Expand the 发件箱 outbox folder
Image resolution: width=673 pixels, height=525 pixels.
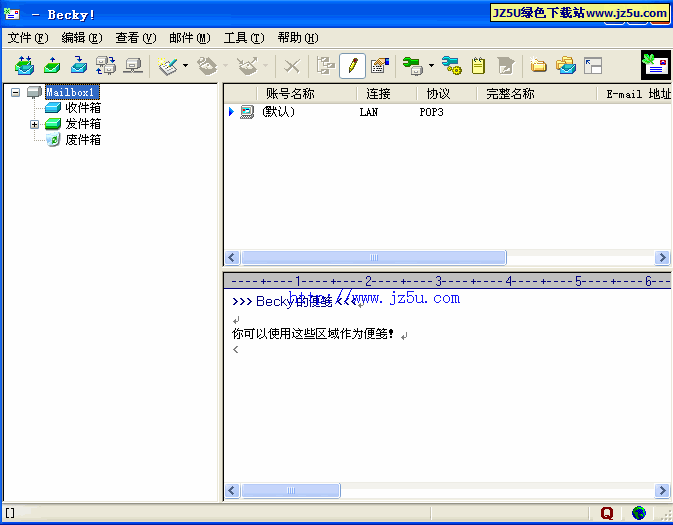coord(34,124)
